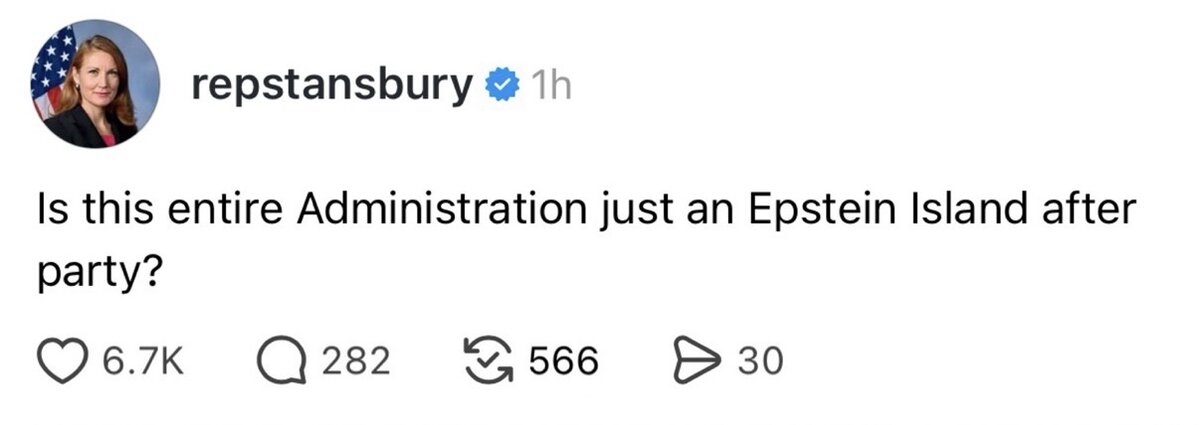Click the word "Administration" in the post
The height and width of the screenshot is (425, 1200).
click(x=441, y=212)
